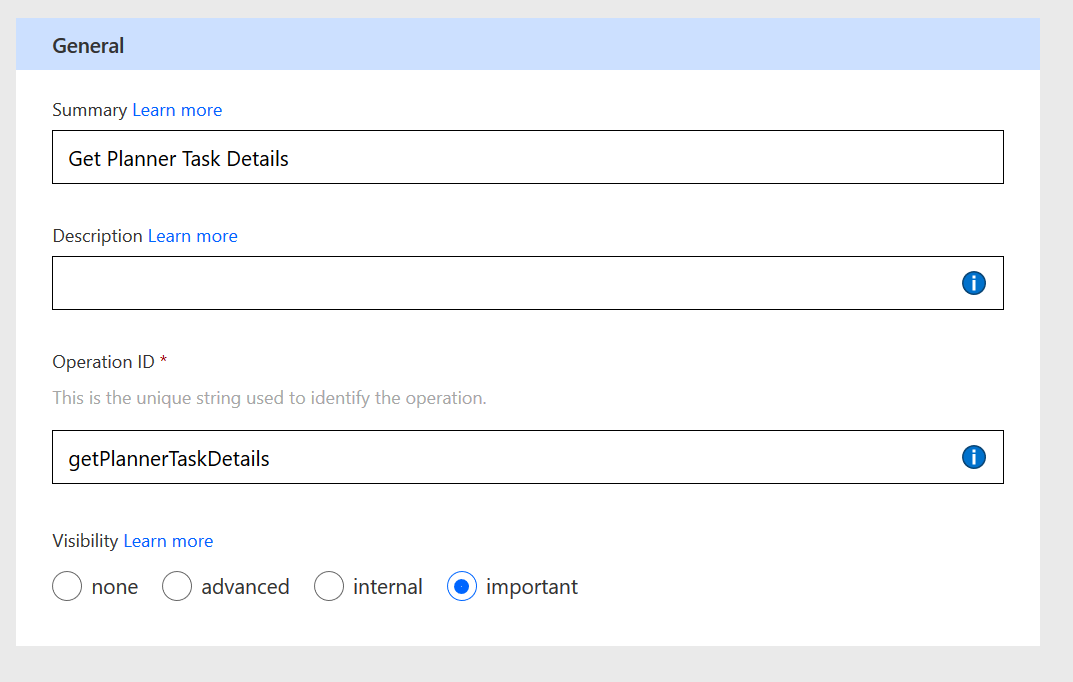The image size is (1073, 682).
Task: Click the 'Operation ID' field label
Action: click(x=104, y=362)
